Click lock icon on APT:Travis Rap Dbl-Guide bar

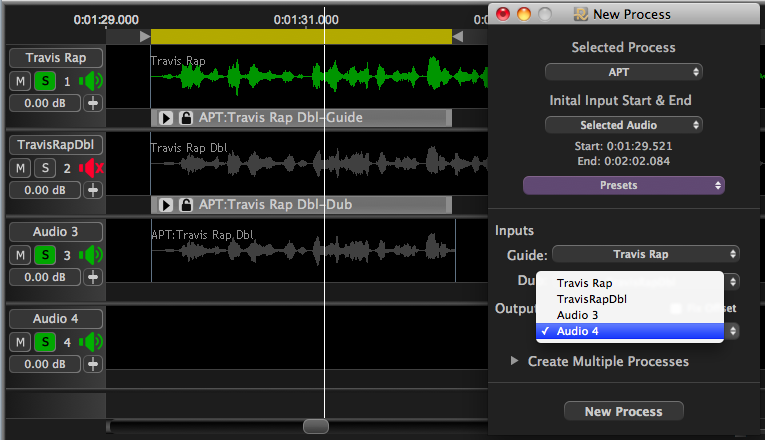[185, 118]
